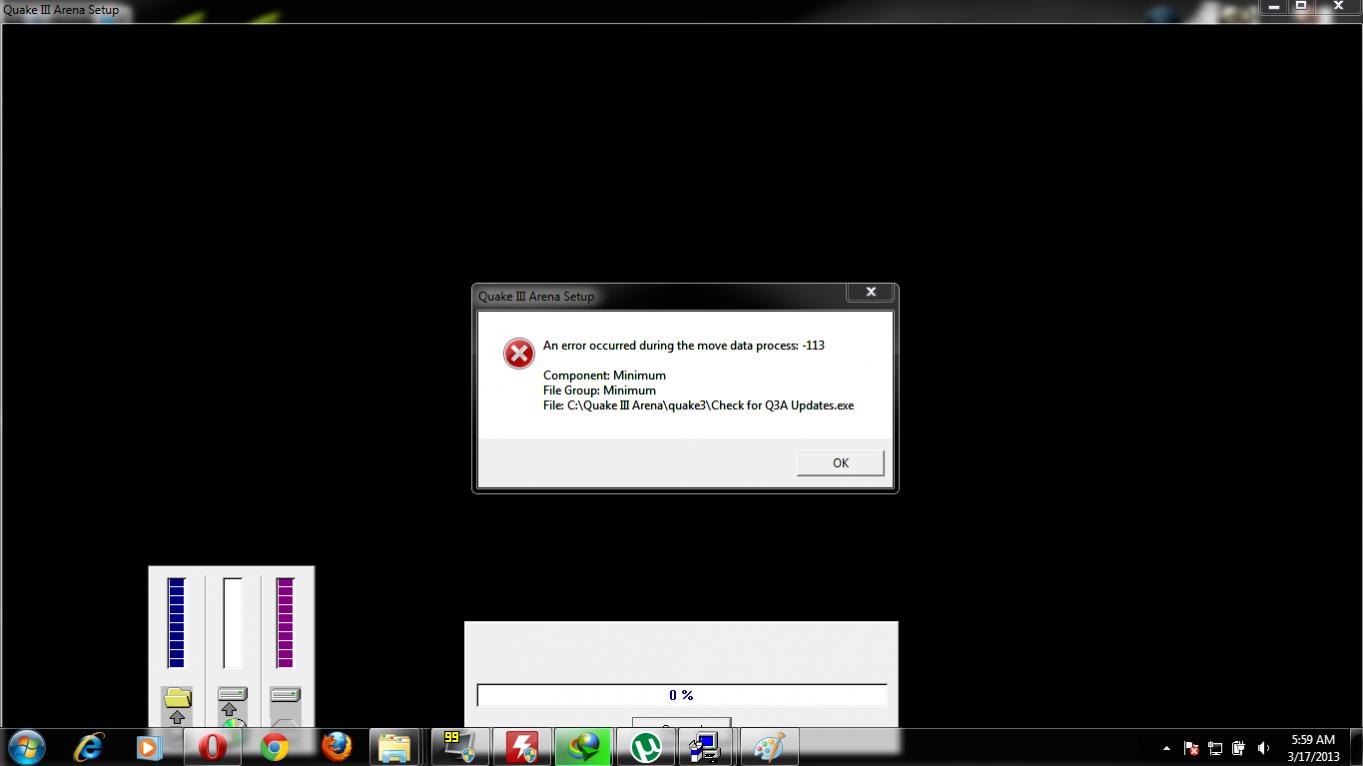
Task: Click the Quake setup installer taskbar icon
Action: tap(706, 747)
